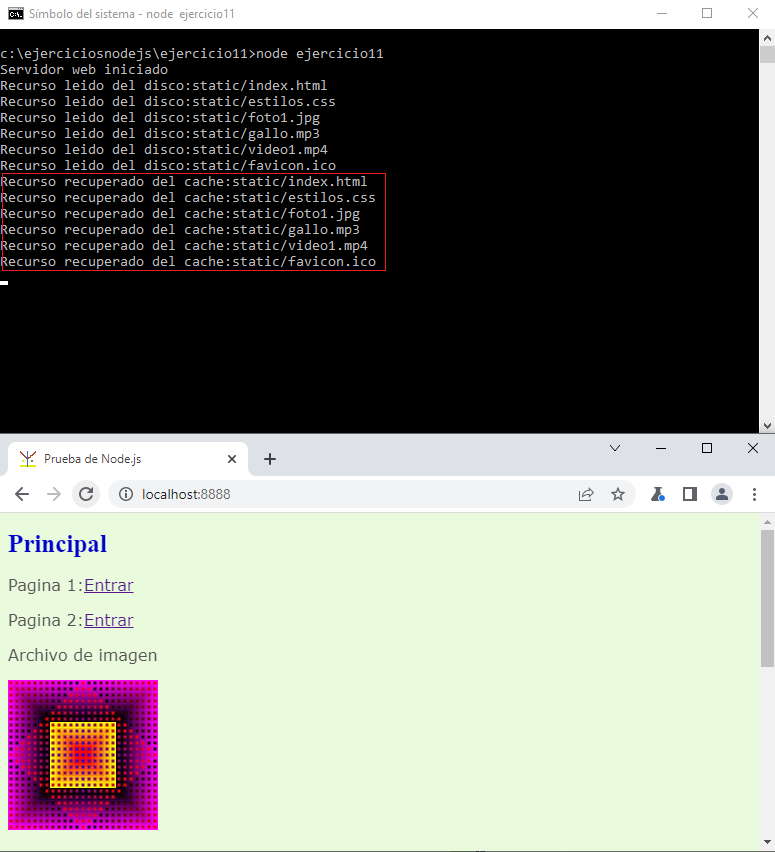The width and height of the screenshot is (775, 852).
Task: Click 'recuperado del cache:static/video1.mp4' line
Action: point(184,246)
